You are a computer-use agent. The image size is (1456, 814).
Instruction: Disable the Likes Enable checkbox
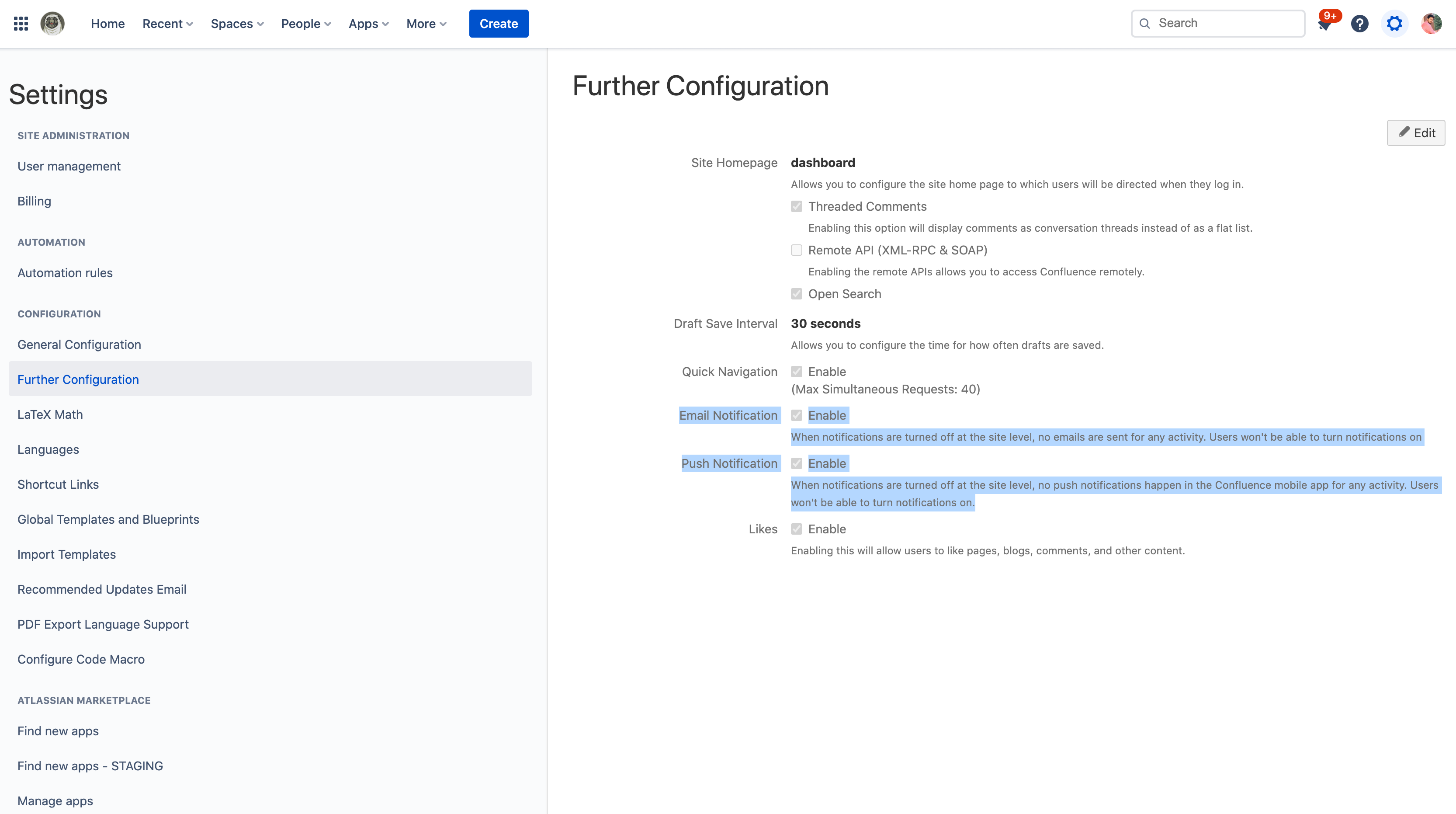[797, 529]
